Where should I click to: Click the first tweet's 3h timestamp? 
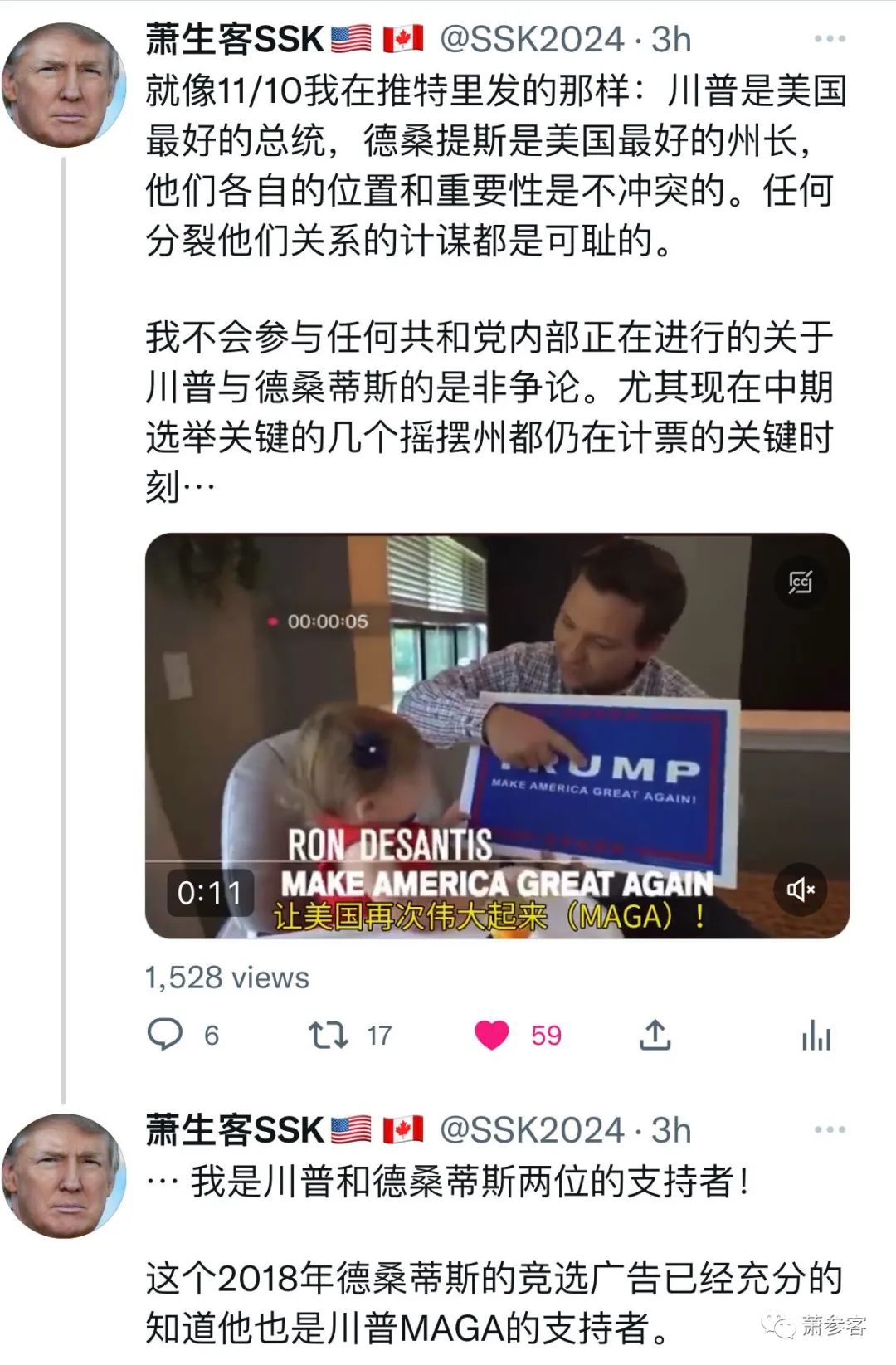(670, 39)
